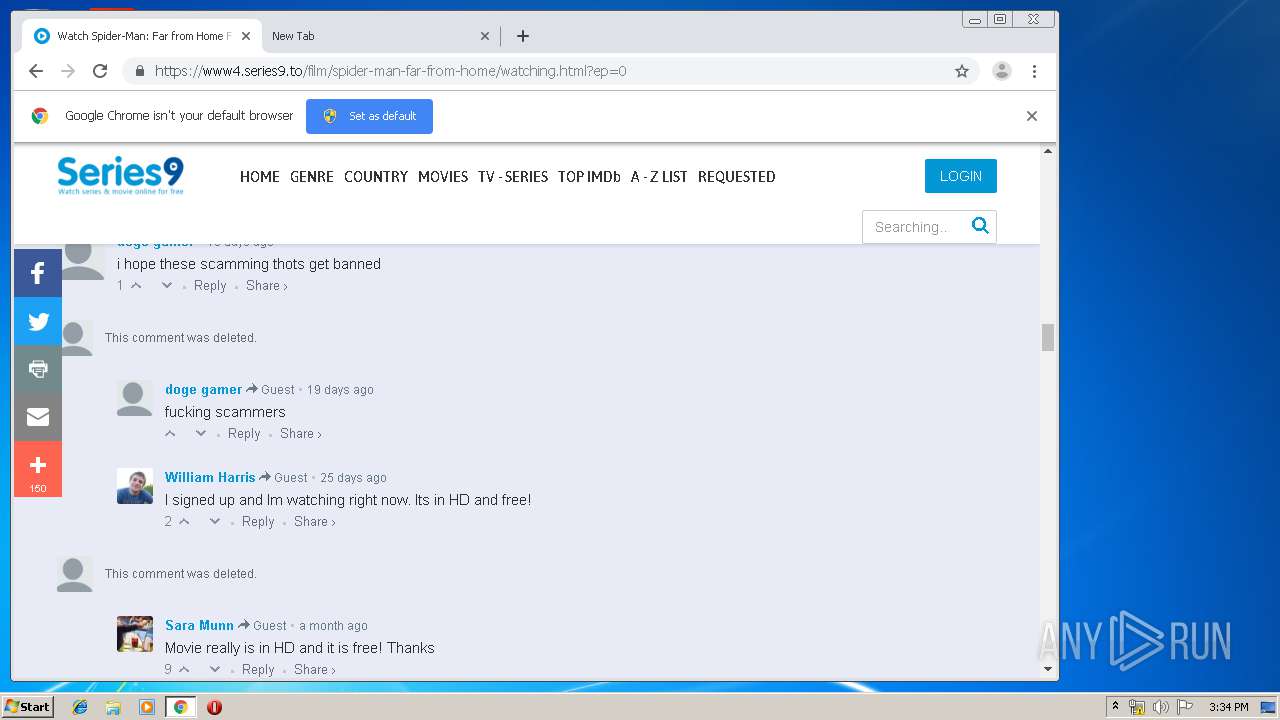The width and height of the screenshot is (1280, 720).
Task: Share the page on Facebook
Action: tap(38, 273)
